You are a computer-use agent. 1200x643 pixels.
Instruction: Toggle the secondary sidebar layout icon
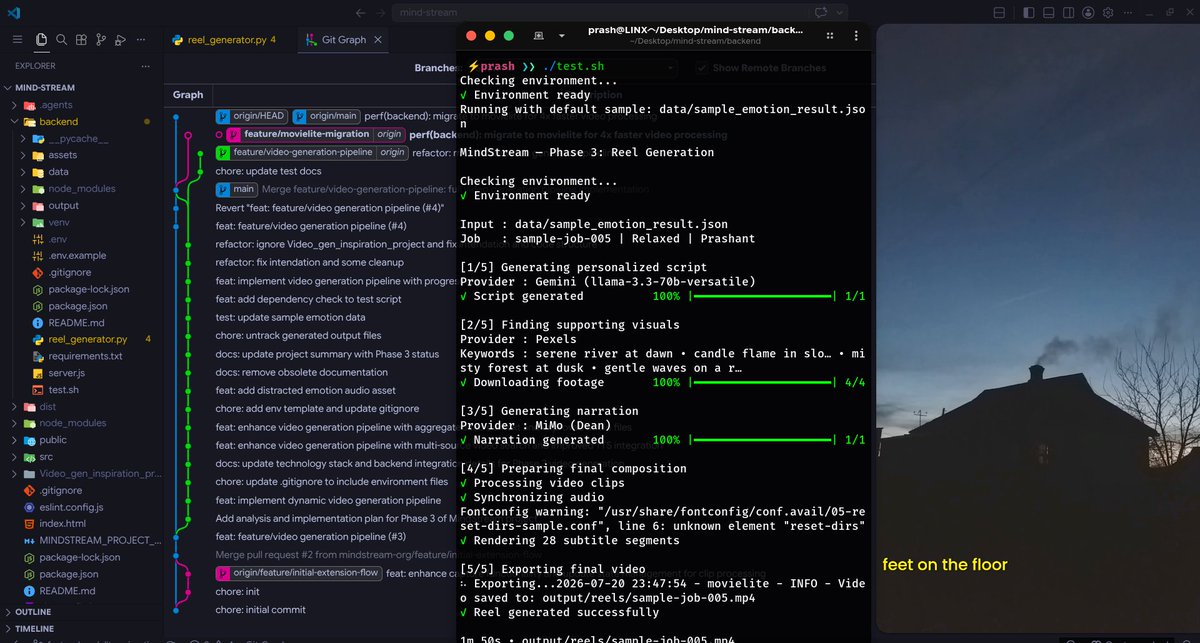[1068, 13]
